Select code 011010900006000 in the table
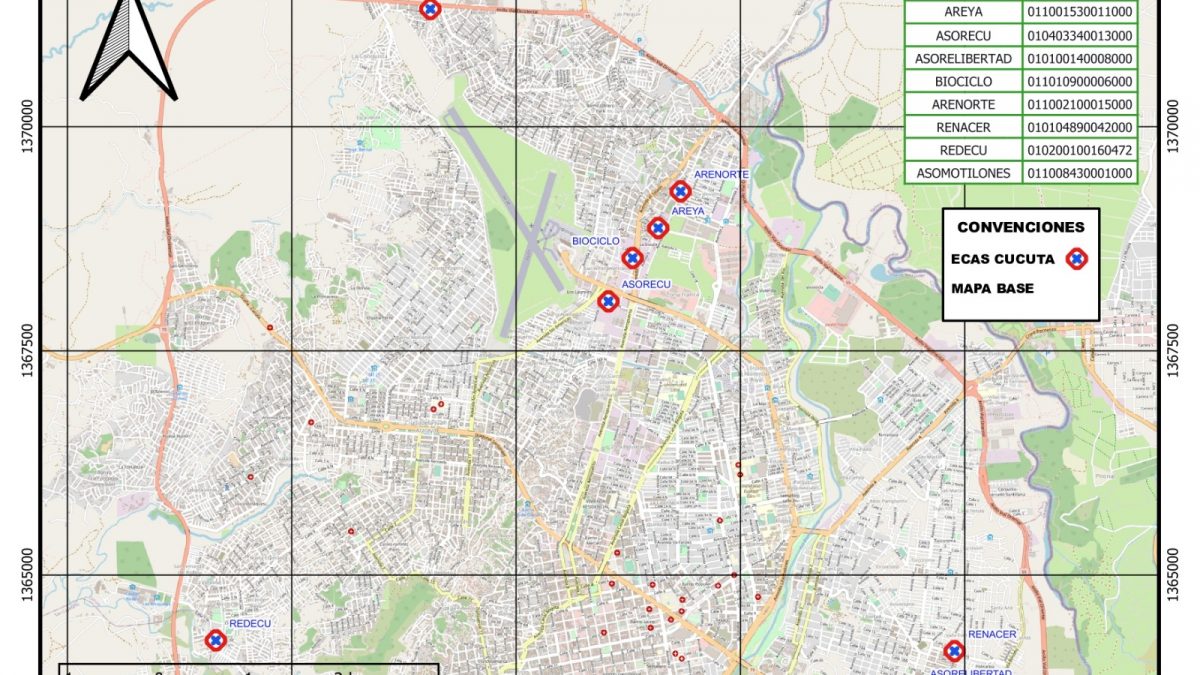 tap(1078, 82)
